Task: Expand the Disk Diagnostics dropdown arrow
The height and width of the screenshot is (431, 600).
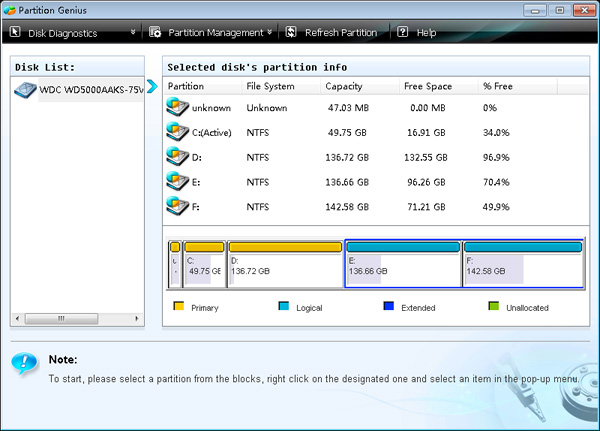Action: click(133, 32)
